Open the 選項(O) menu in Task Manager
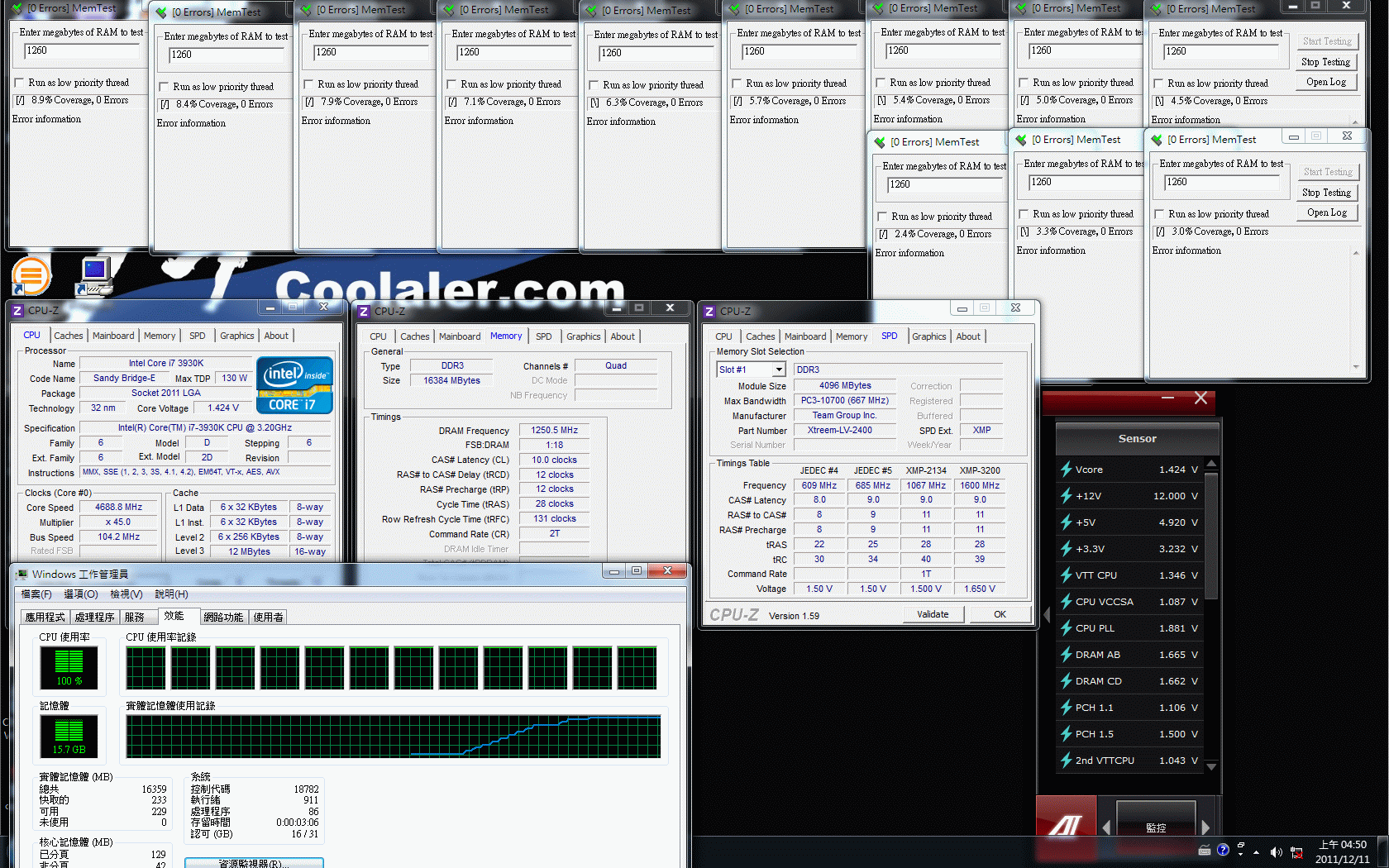 [81, 594]
